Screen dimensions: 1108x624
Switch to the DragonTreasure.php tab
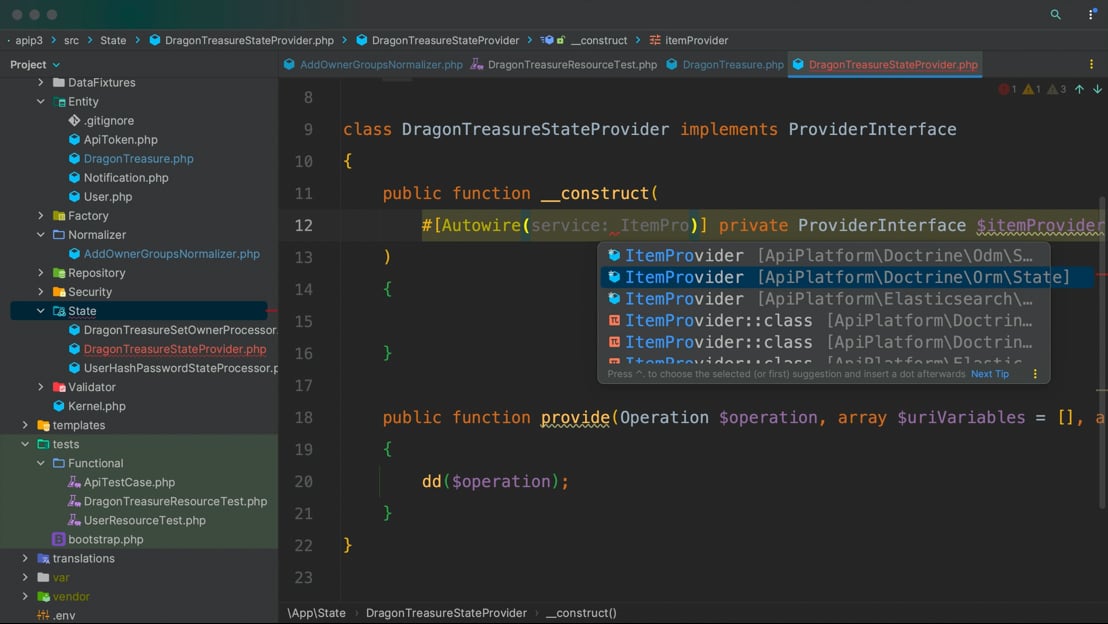[732, 64]
